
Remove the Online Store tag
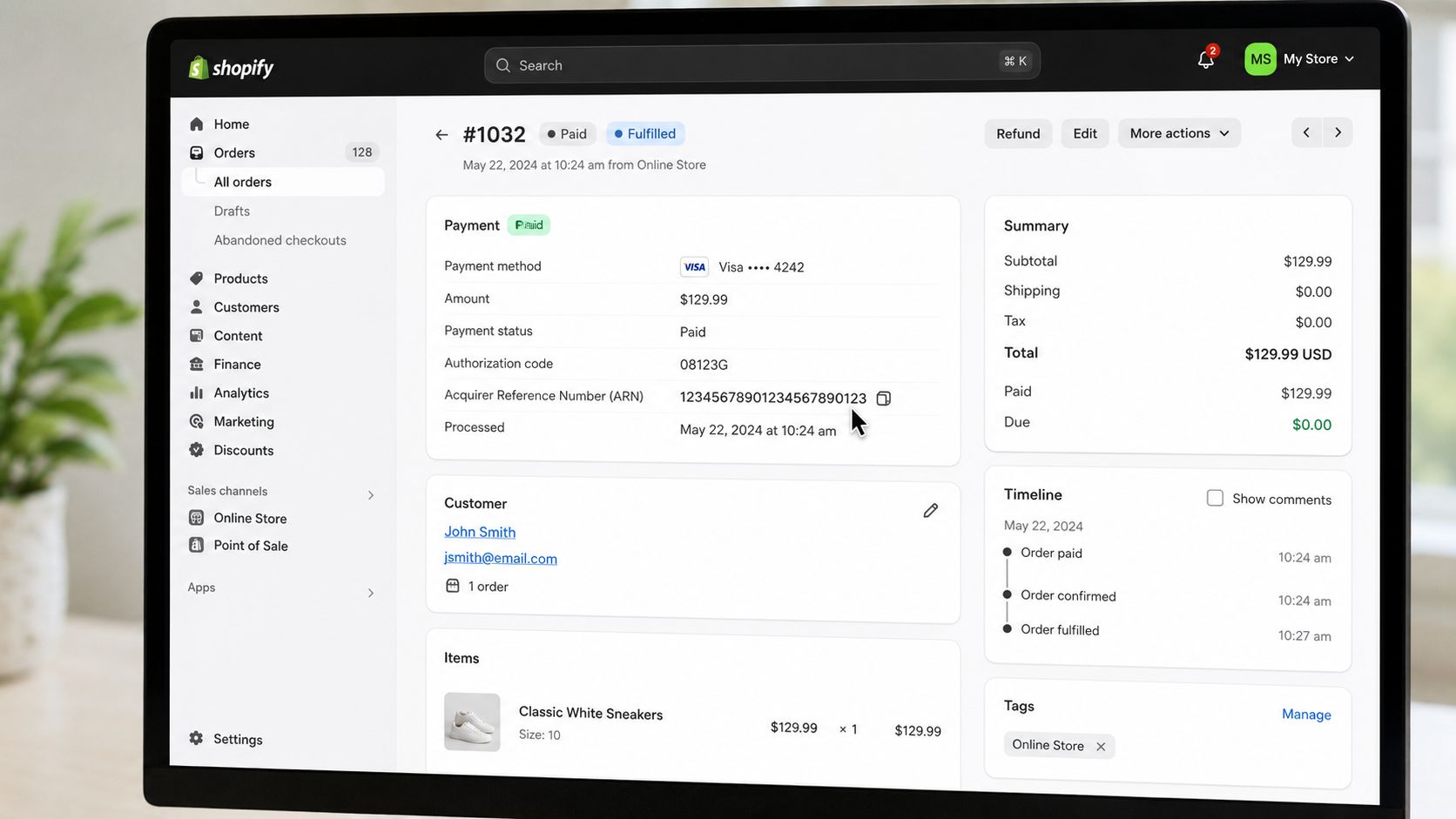point(1101,746)
